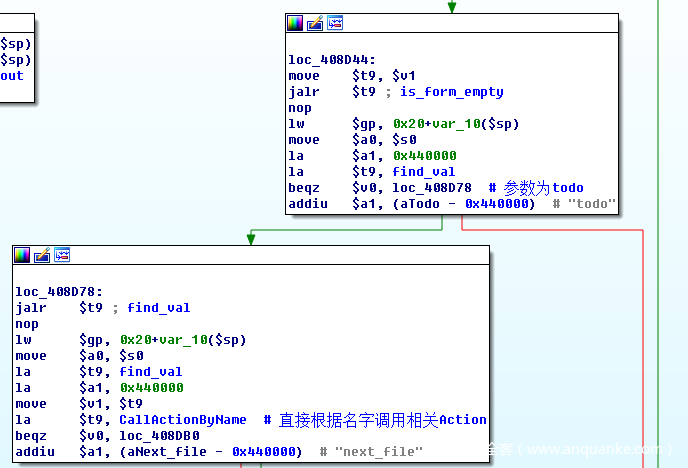Click the pencil edit icon in the loc_408D44 node
Screen dimensions: 688x468
[315, 23]
